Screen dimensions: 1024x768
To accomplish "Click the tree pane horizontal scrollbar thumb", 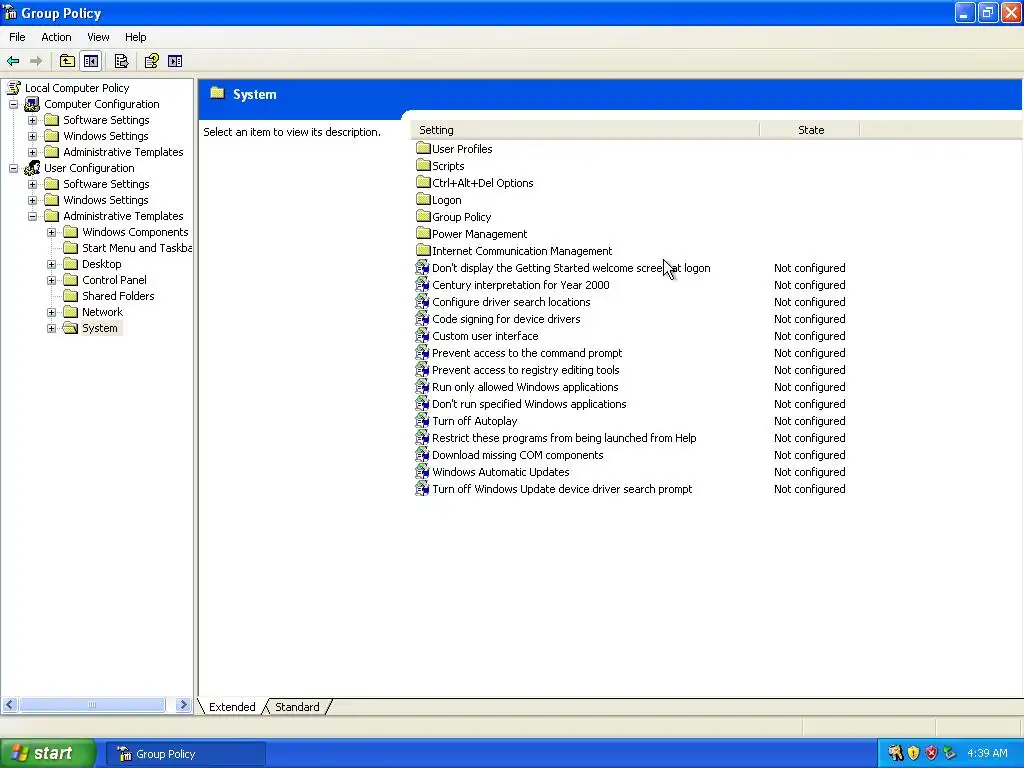I will pos(91,704).
